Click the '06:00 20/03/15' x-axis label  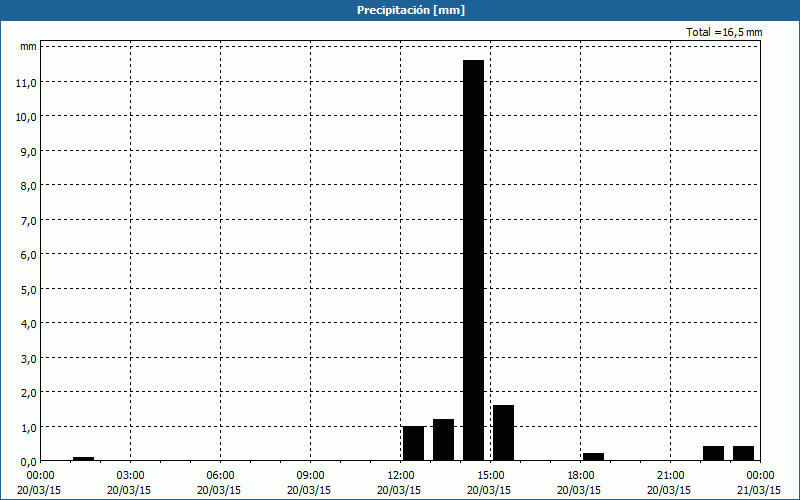(219, 483)
